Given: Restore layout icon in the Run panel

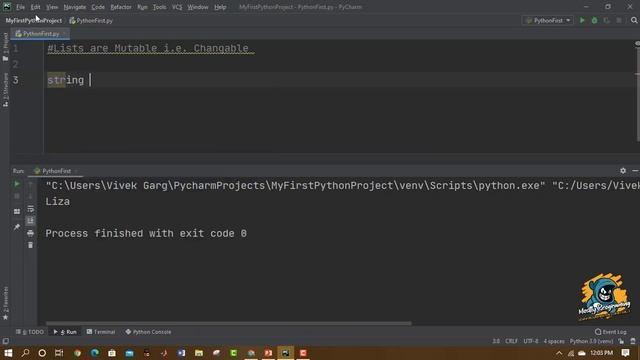Looking at the screenshot, I should 17,211.
